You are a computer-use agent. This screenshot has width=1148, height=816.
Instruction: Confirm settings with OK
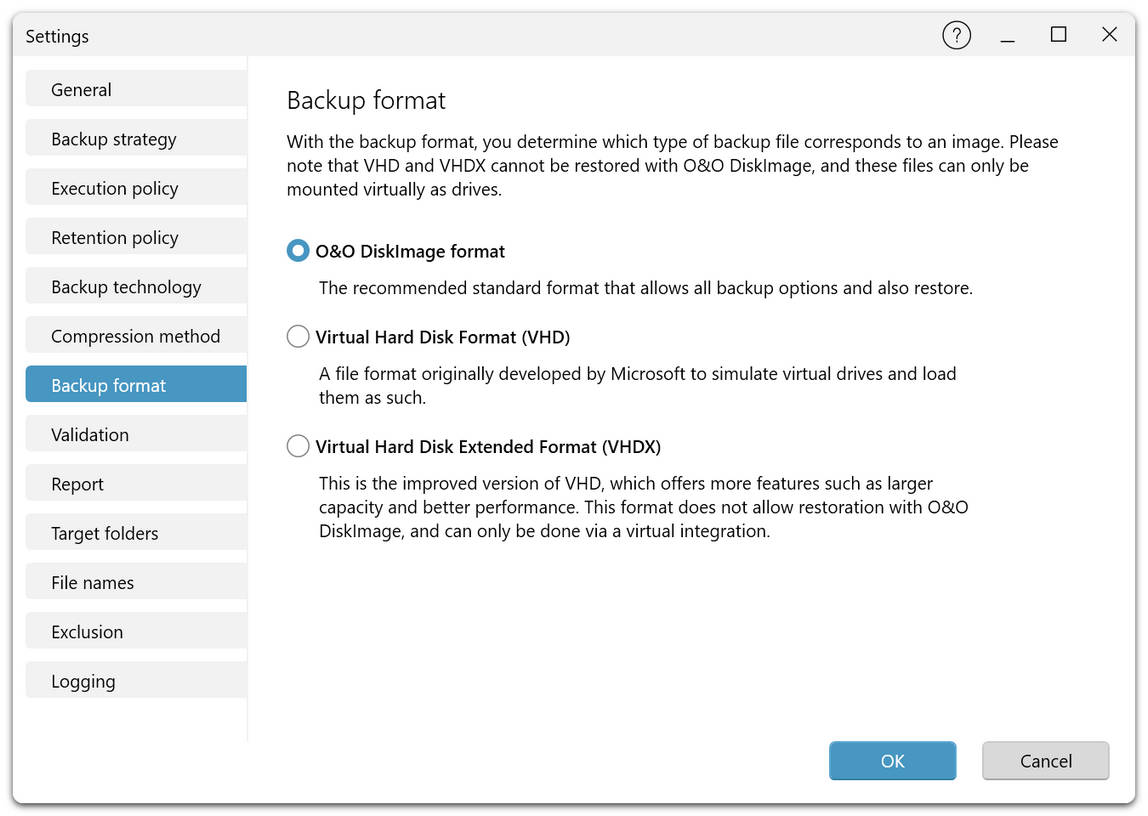click(892, 761)
